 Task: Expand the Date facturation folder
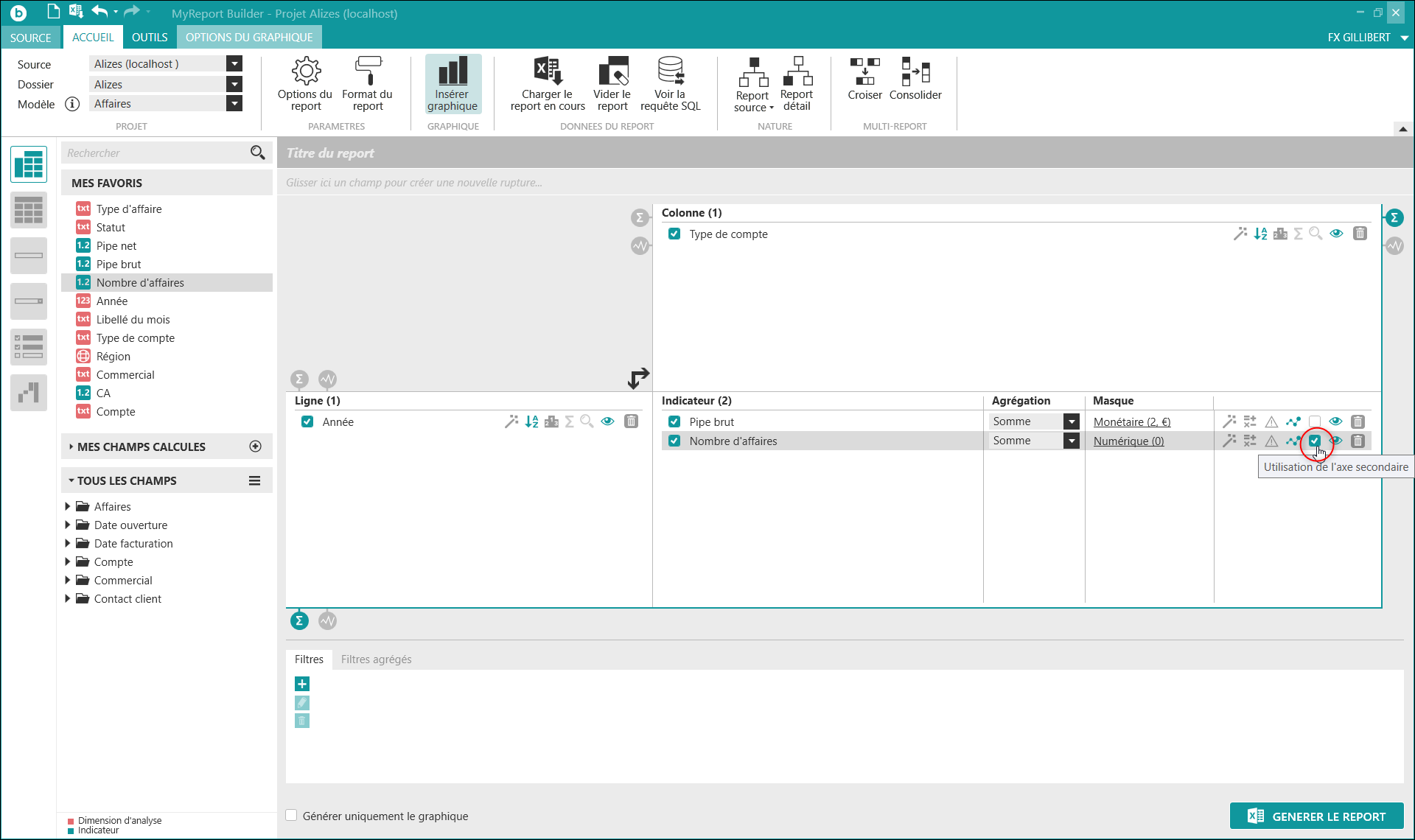68,544
